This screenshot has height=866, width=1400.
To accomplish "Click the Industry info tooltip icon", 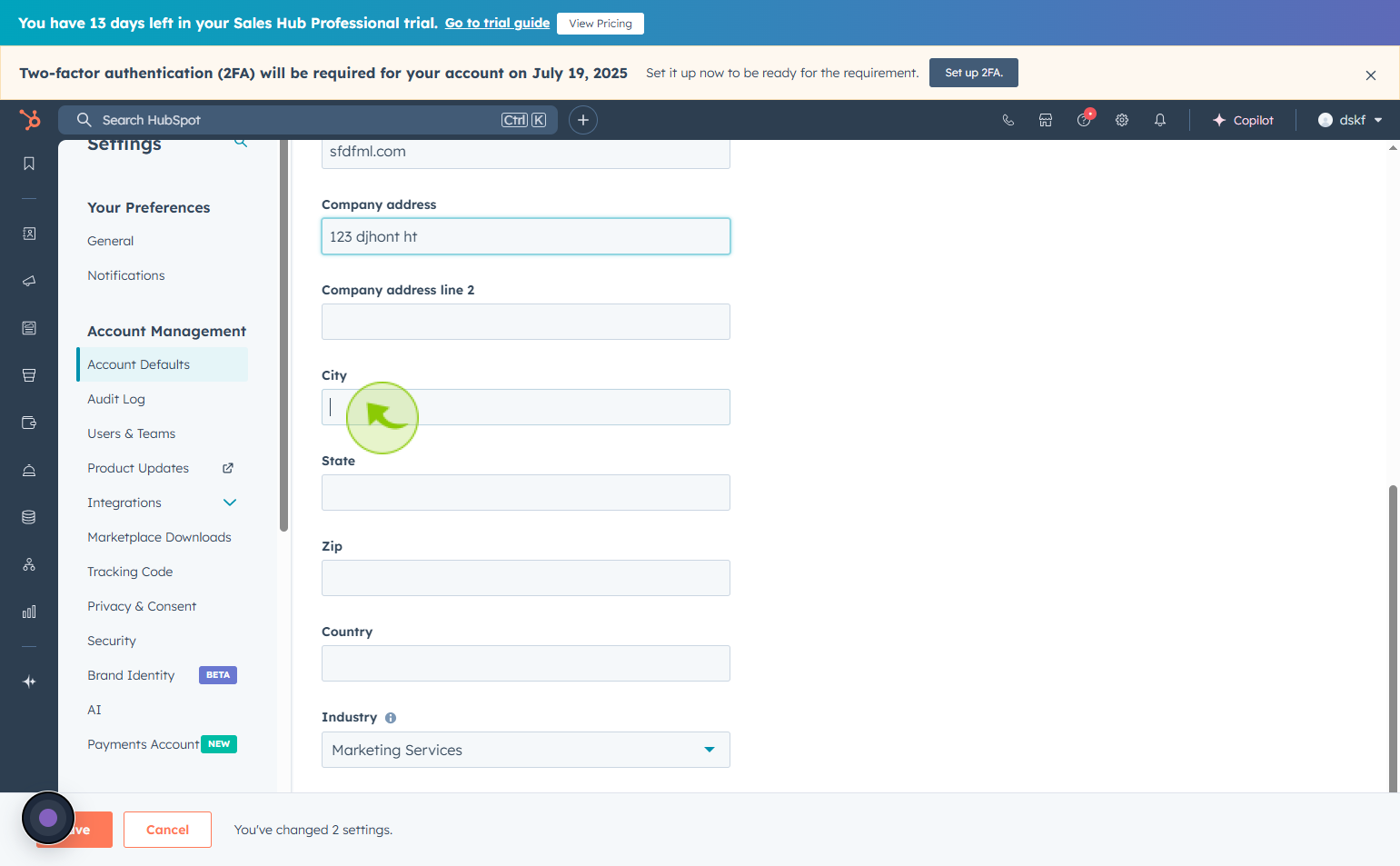I will coord(391,718).
